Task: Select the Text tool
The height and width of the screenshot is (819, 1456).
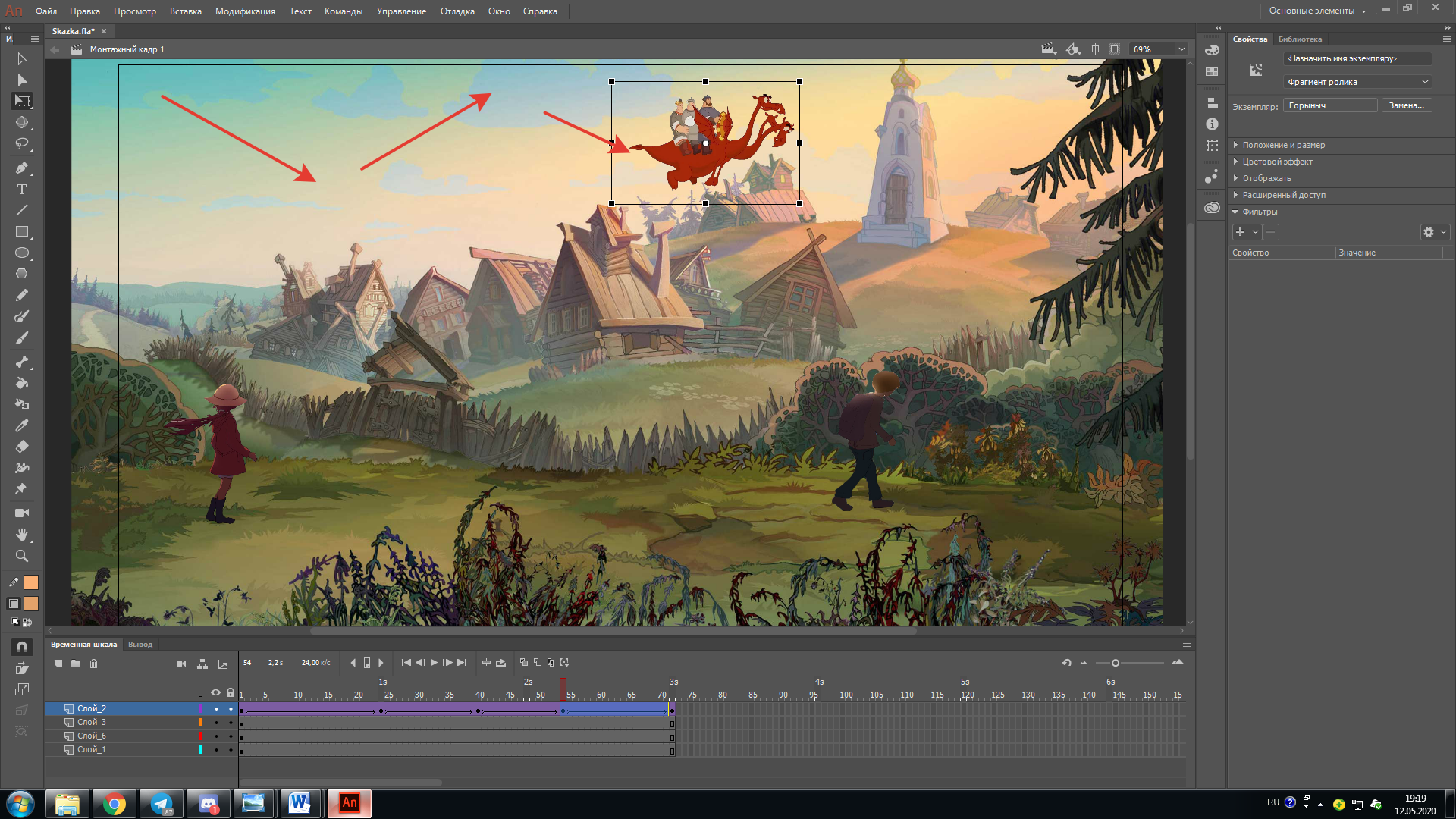Action: click(x=22, y=189)
